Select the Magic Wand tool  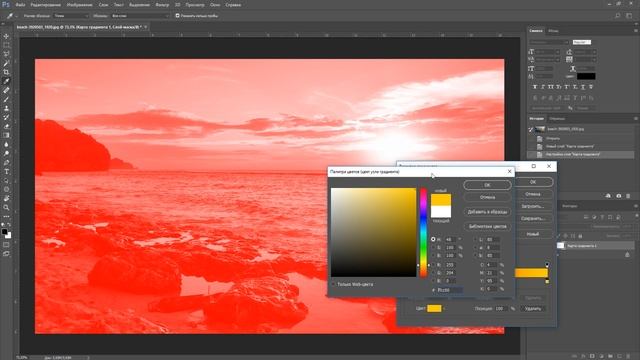coord(6,63)
